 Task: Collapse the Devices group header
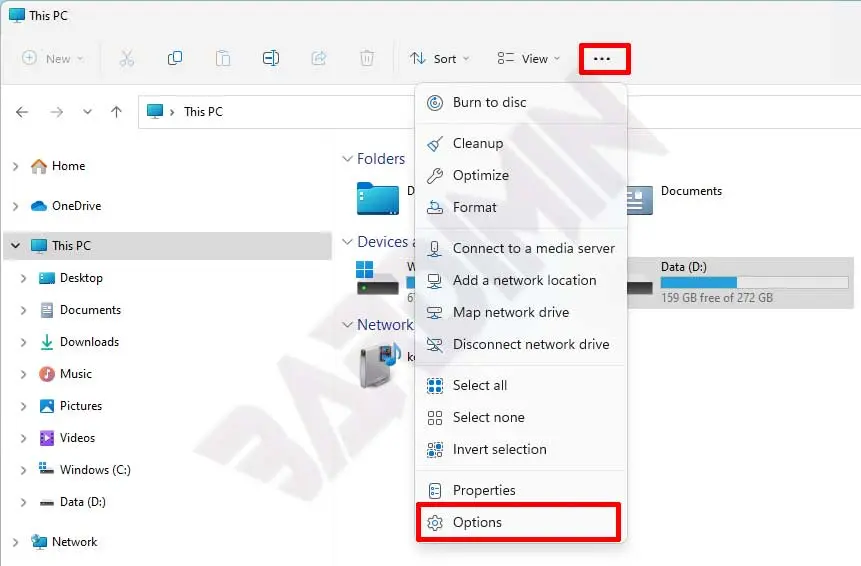(x=347, y=242)
